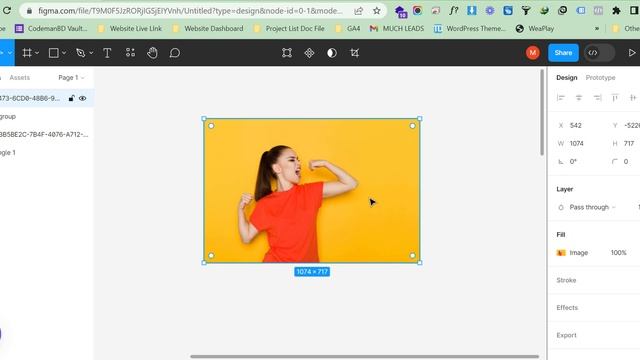Click the M user avatar
This screenshot has width=640, height=360.
coord(533,53)
